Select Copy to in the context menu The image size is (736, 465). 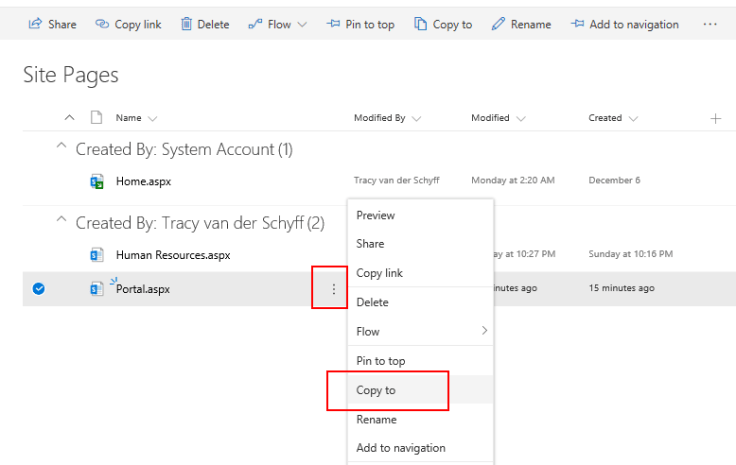[x=376, y=390]
